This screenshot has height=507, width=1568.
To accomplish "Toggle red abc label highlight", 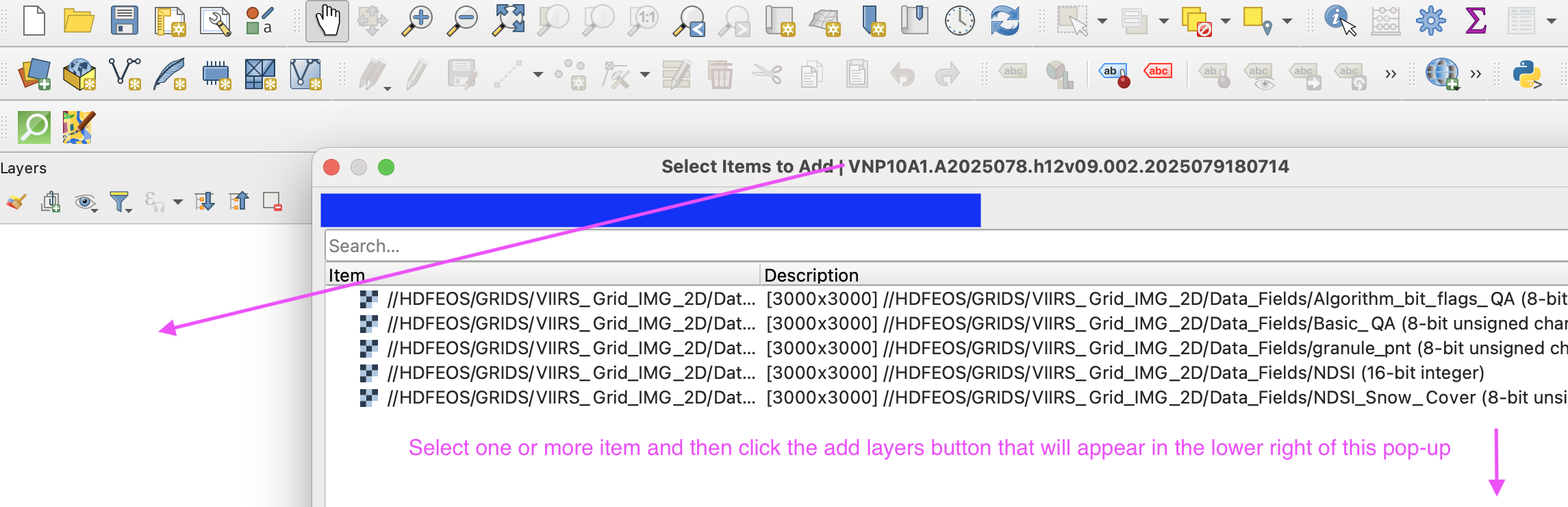I will pyautogui.click(x=1158, y=71).
